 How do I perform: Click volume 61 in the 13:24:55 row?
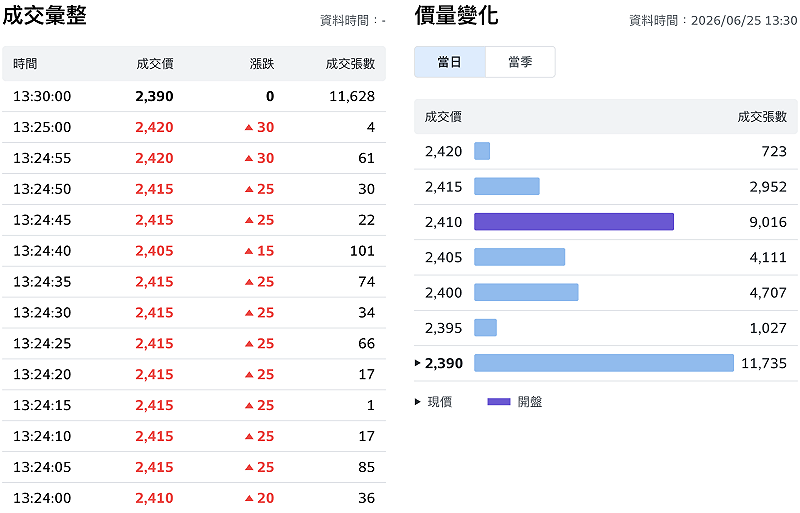pos(366,158)
